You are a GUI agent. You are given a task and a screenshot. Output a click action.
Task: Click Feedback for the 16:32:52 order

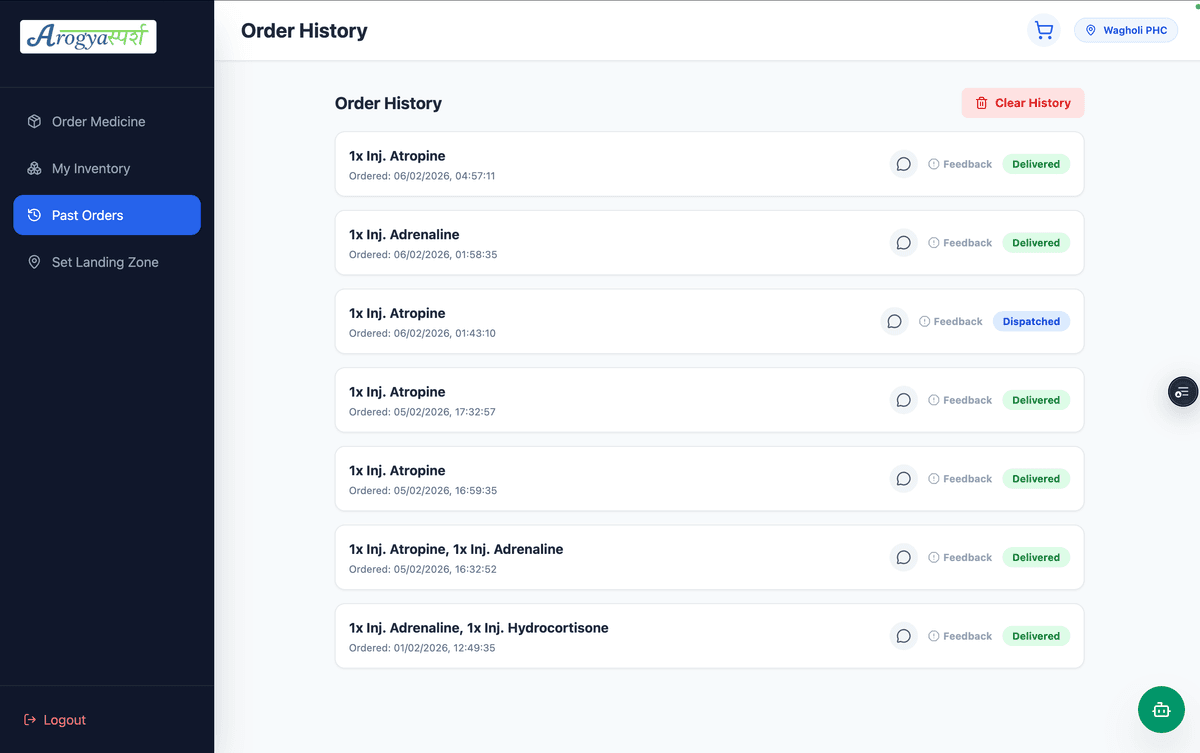(960, 558)
